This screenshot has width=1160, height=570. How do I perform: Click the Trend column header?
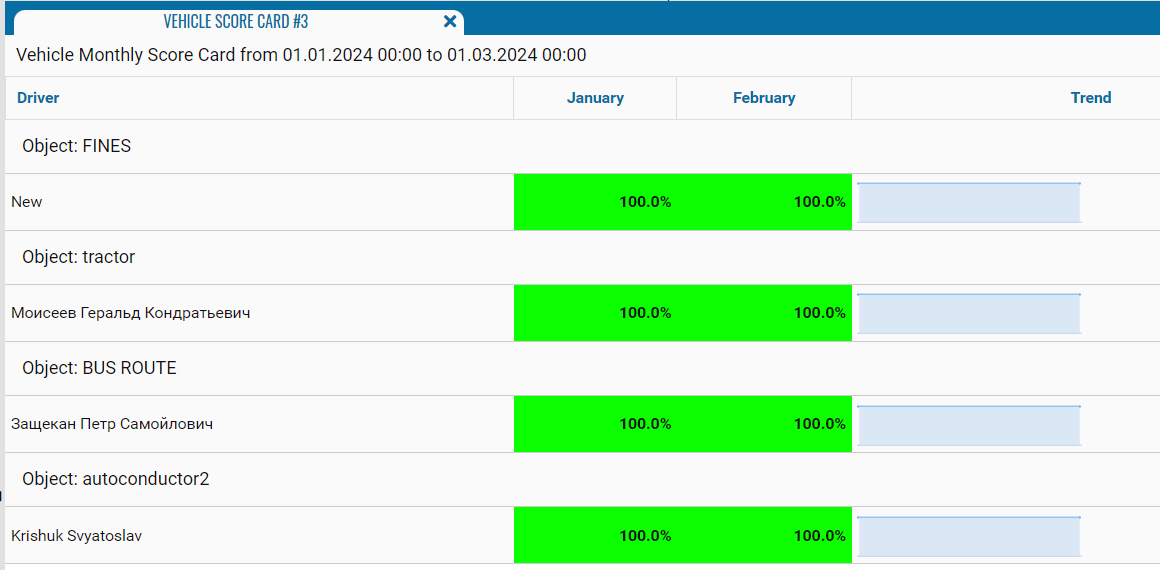[1090, 98]
